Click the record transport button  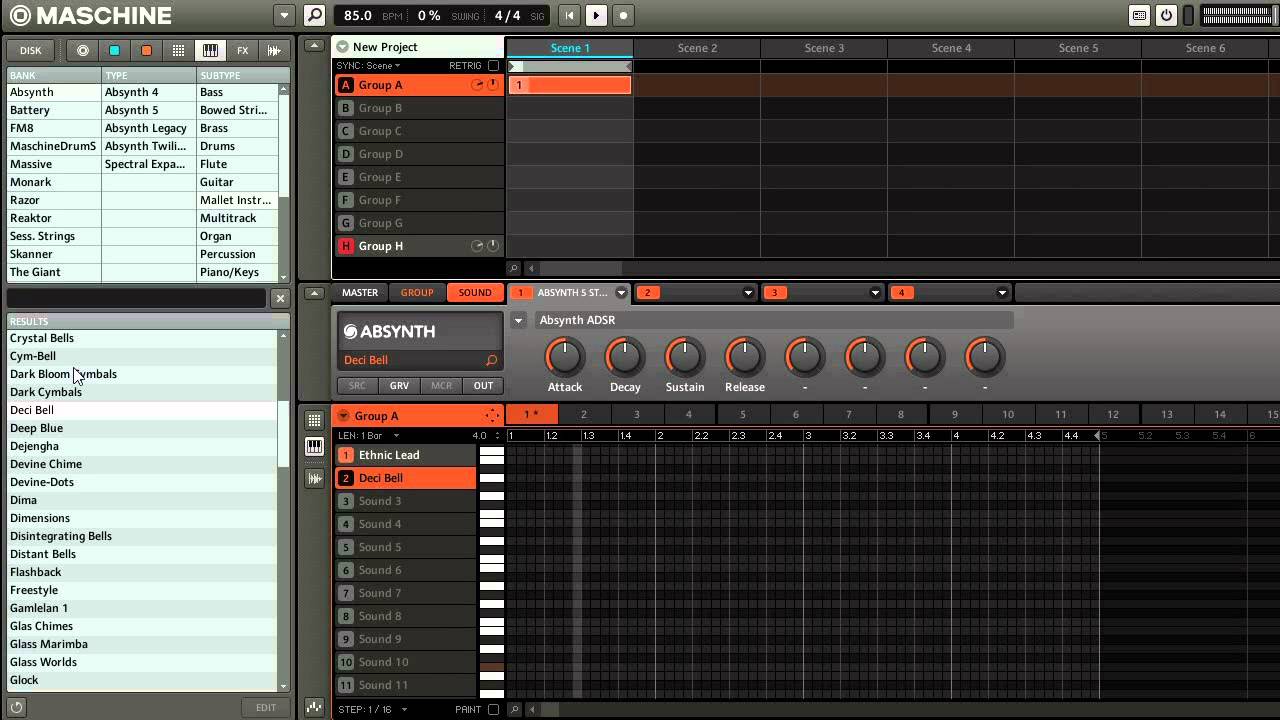click(623, 16)
